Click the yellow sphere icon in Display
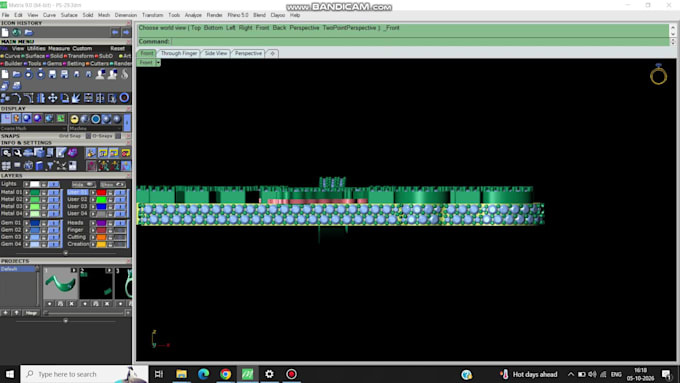680x383 pixels. coord(75,119)
